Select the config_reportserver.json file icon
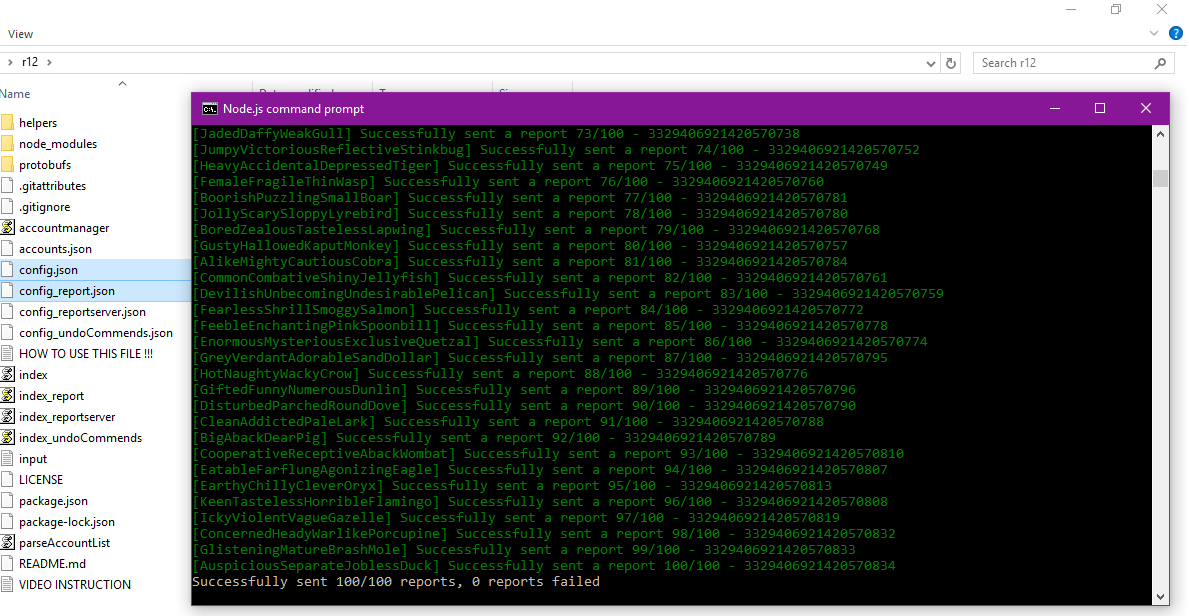Image resolution: width=1189 pixels, height=616 pixels. coord(8,312)
